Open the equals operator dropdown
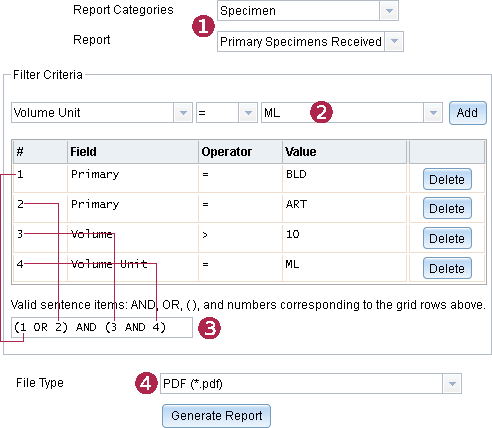 [x=227, y=113]
